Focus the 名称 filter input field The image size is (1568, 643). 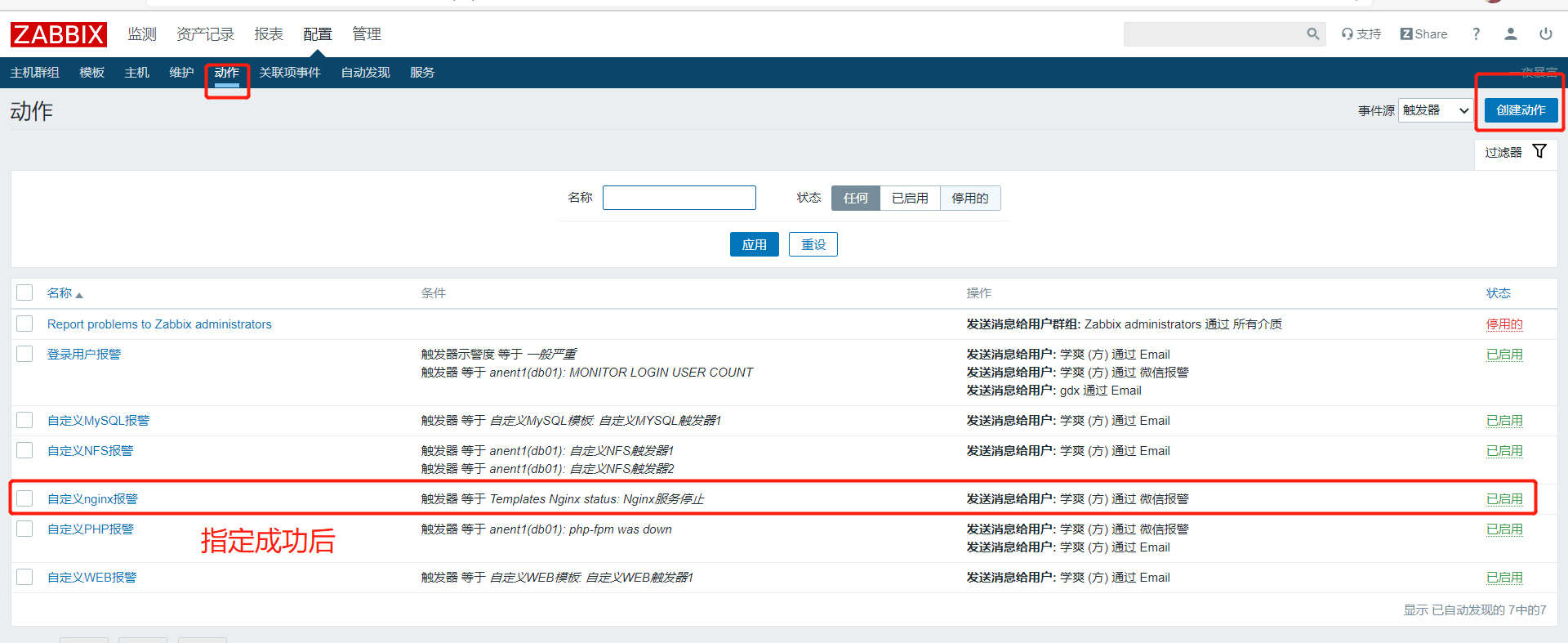(679, 198)
